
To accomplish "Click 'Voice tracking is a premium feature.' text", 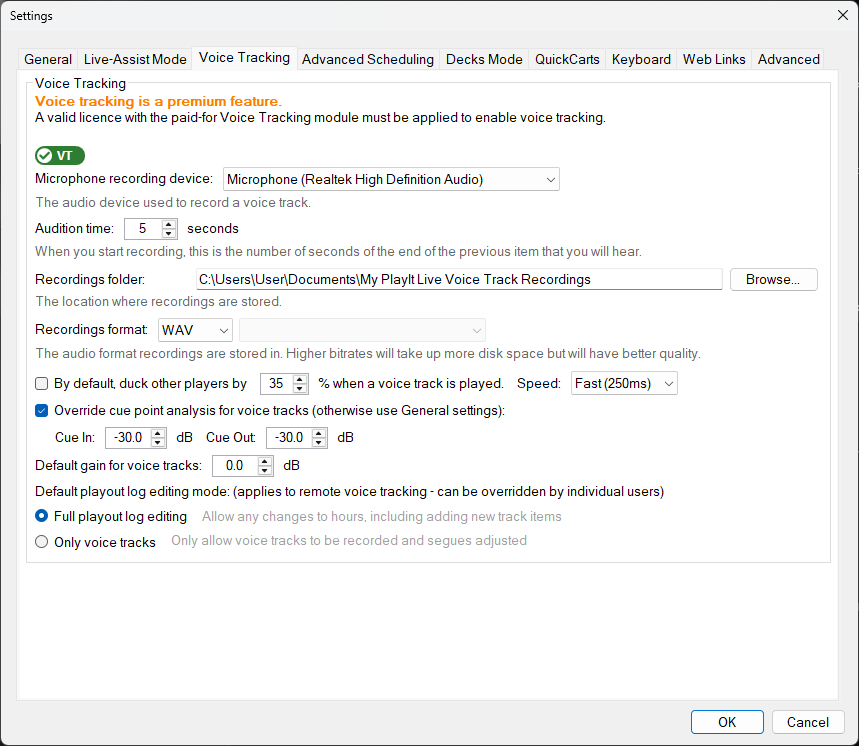I will [x=158, y=101].
